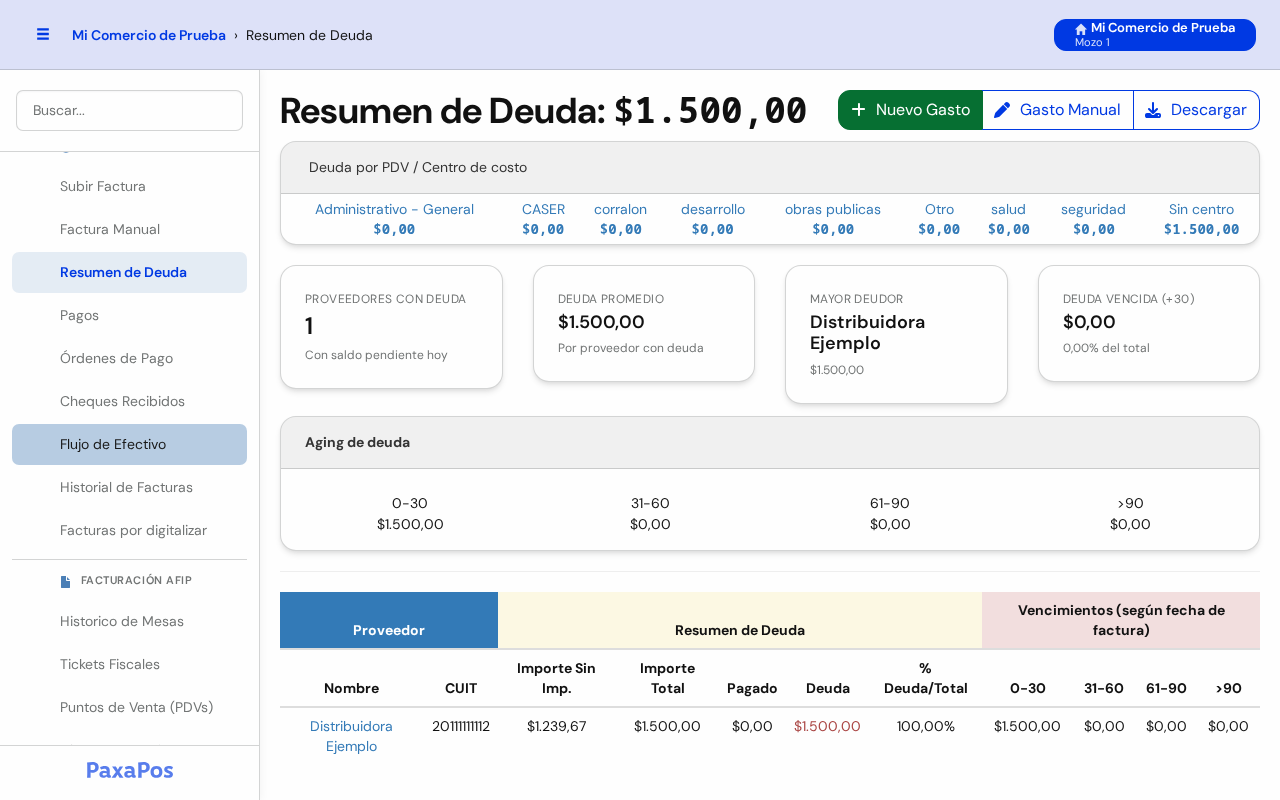Open Factura Manual in the sidebar
1280x800 pixels.
(x=129, y=229)
